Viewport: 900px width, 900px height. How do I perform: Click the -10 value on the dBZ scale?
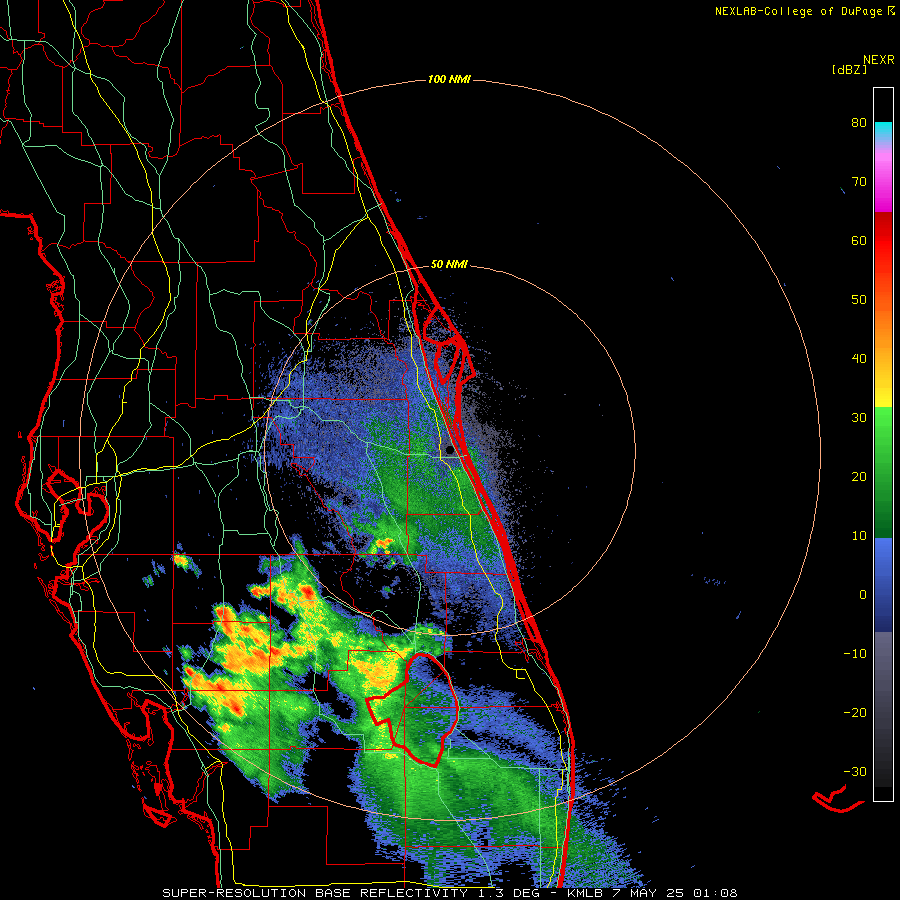[x=855, y=654]
